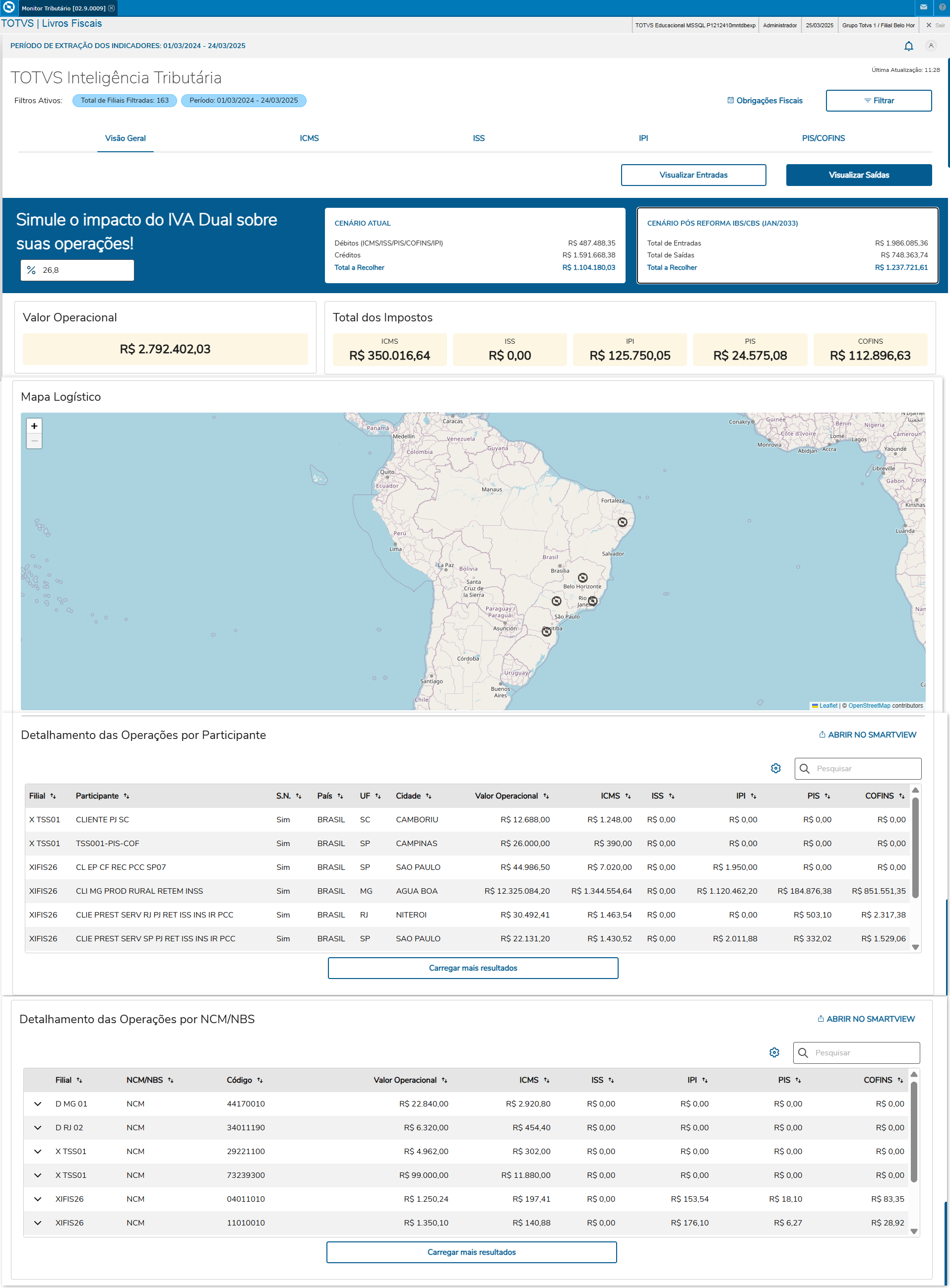950x1288 pixels.
Task: Open the help question mark icon
Action: click(x=942, y=7)
